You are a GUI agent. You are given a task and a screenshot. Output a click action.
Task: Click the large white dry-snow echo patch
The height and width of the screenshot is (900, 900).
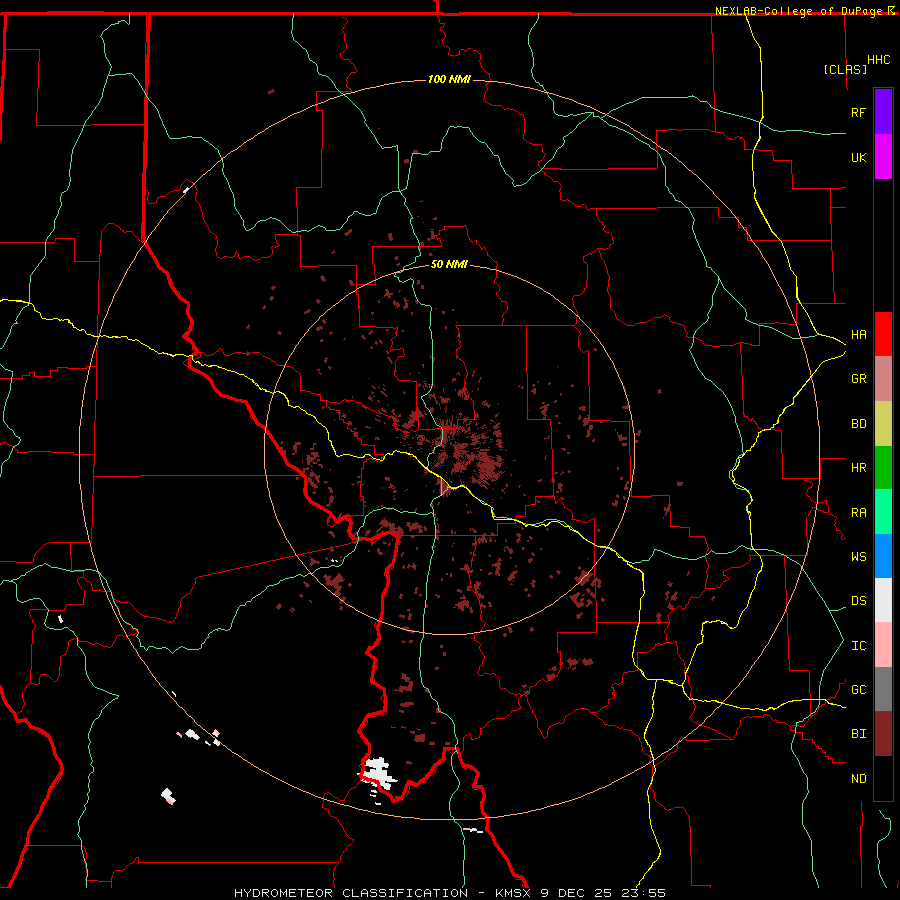[378, 773]
